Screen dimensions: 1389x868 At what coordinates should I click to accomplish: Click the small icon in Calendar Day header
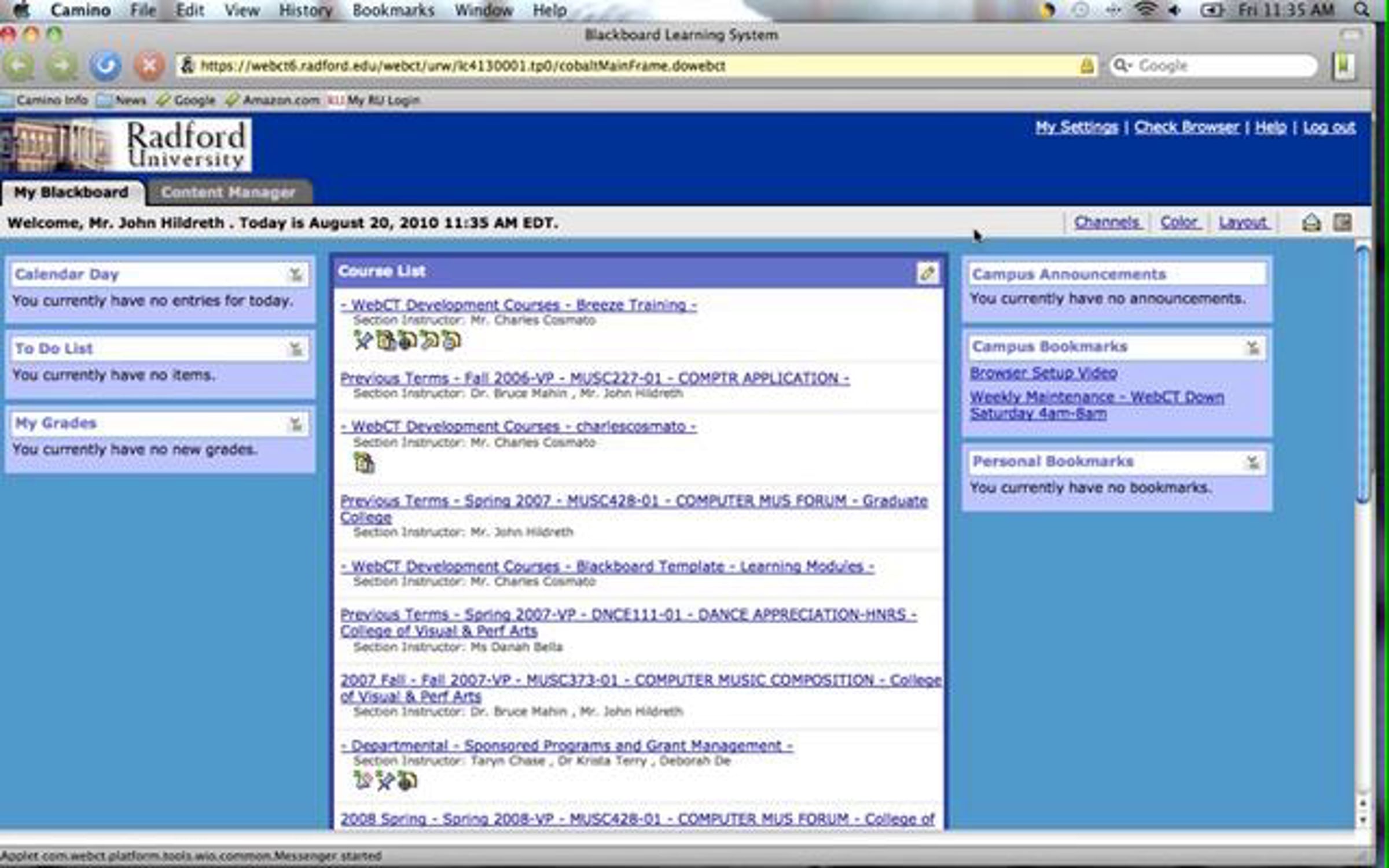point(296,274)
